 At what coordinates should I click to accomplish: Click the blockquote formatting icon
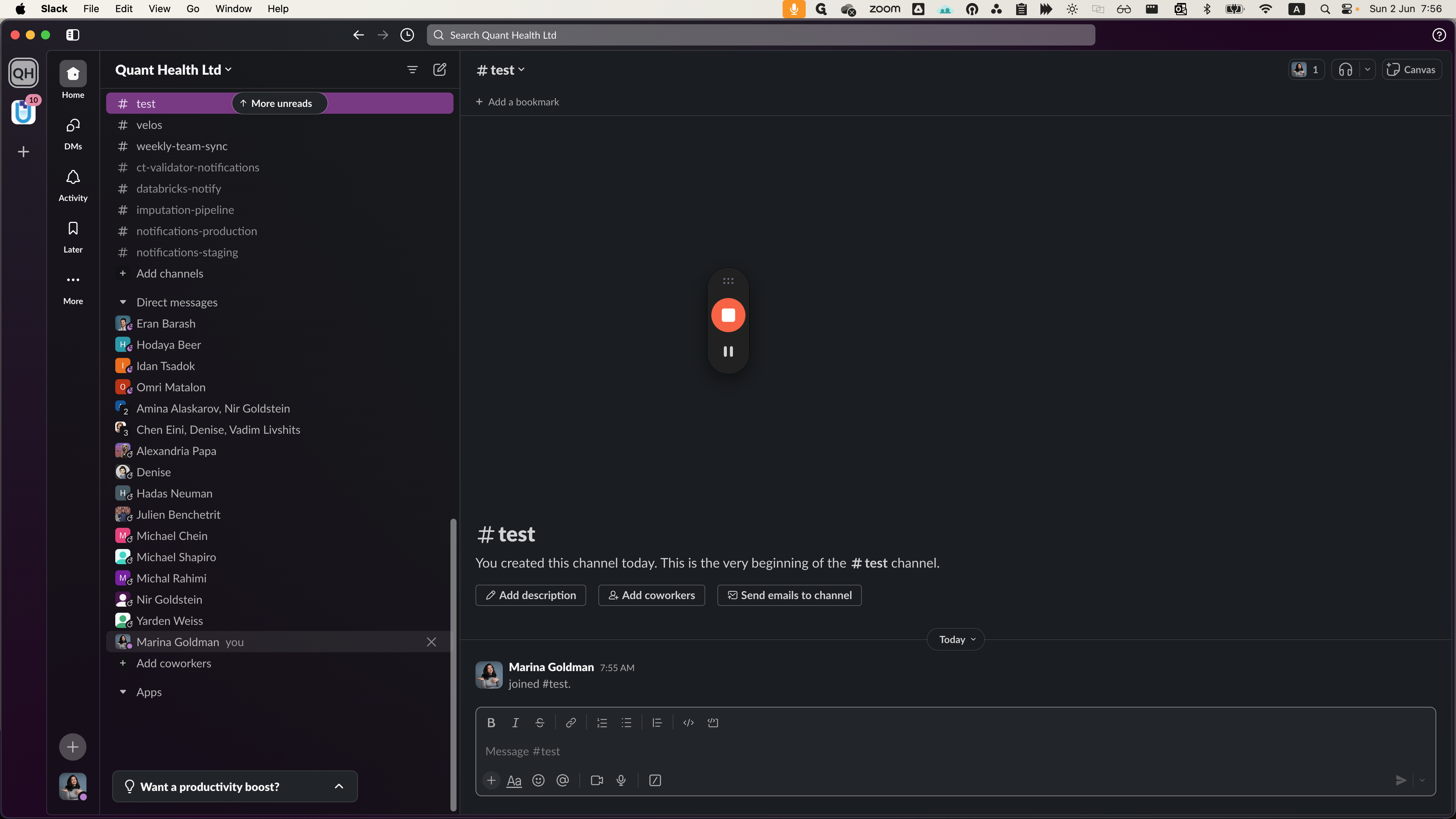[x=657, y=722]
